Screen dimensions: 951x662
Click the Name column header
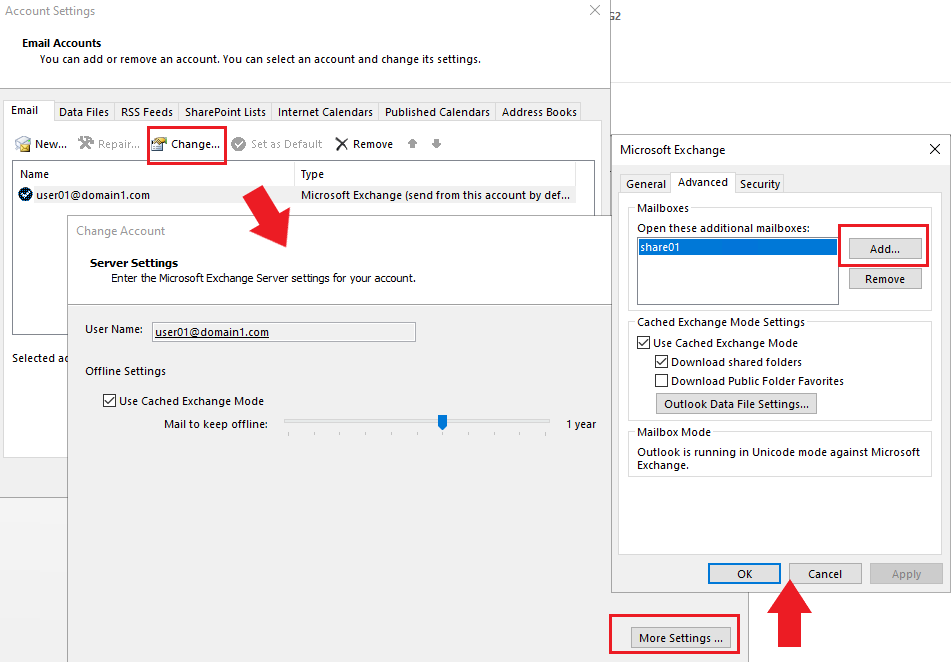(155, 174)
